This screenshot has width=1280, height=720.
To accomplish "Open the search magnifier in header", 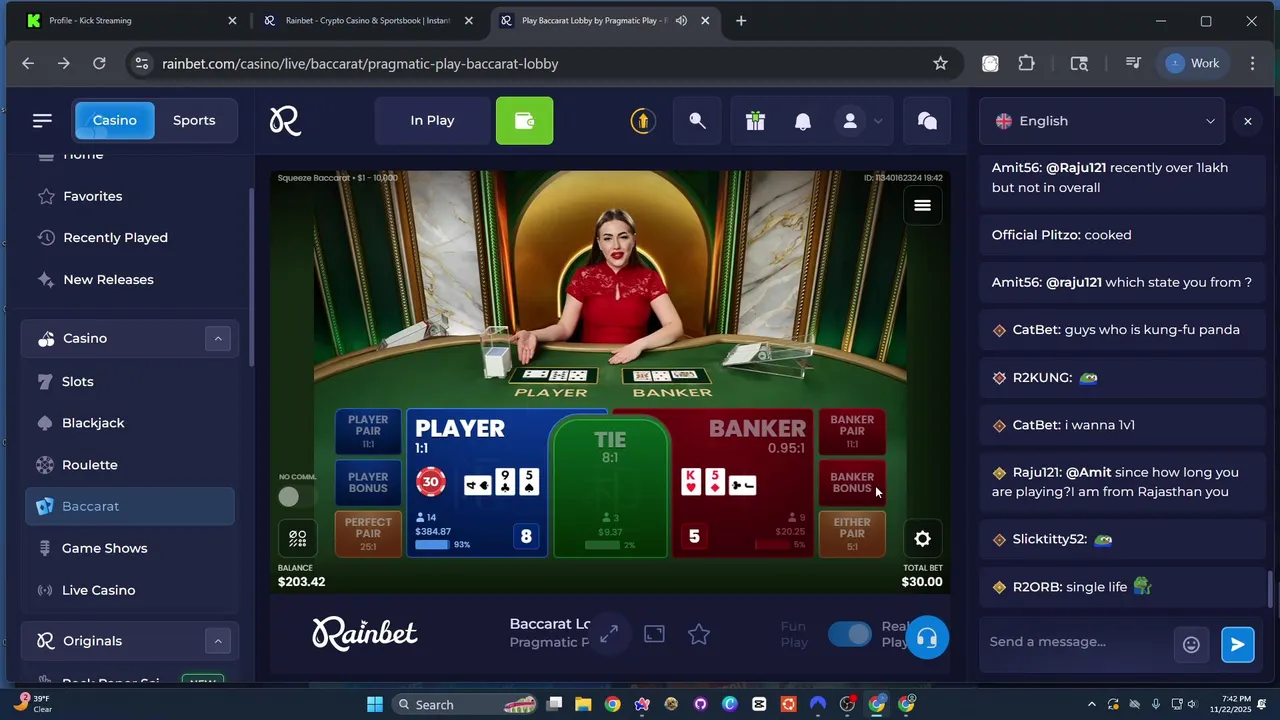I will tap(698, 121).
